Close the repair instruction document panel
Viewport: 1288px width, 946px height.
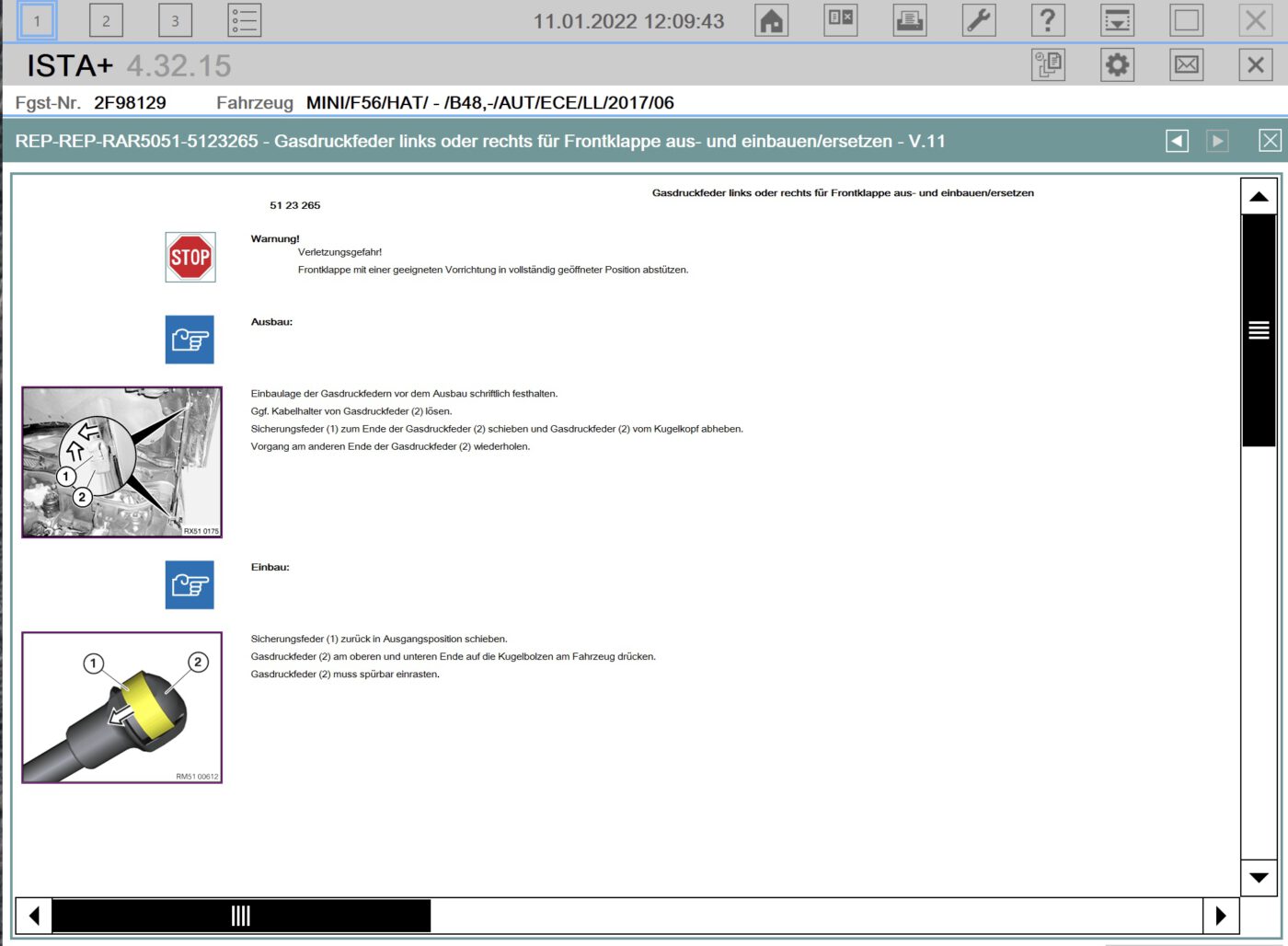(x=1270, y=141)
